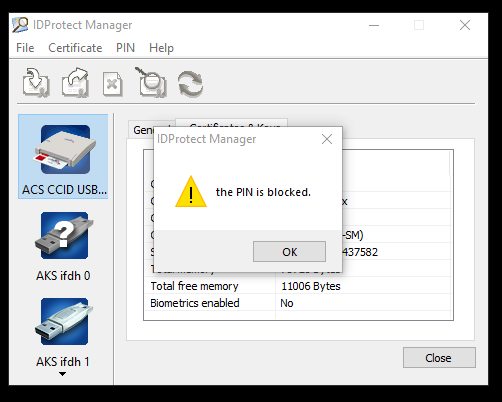Open the Certificate menu

coord(75,48)
